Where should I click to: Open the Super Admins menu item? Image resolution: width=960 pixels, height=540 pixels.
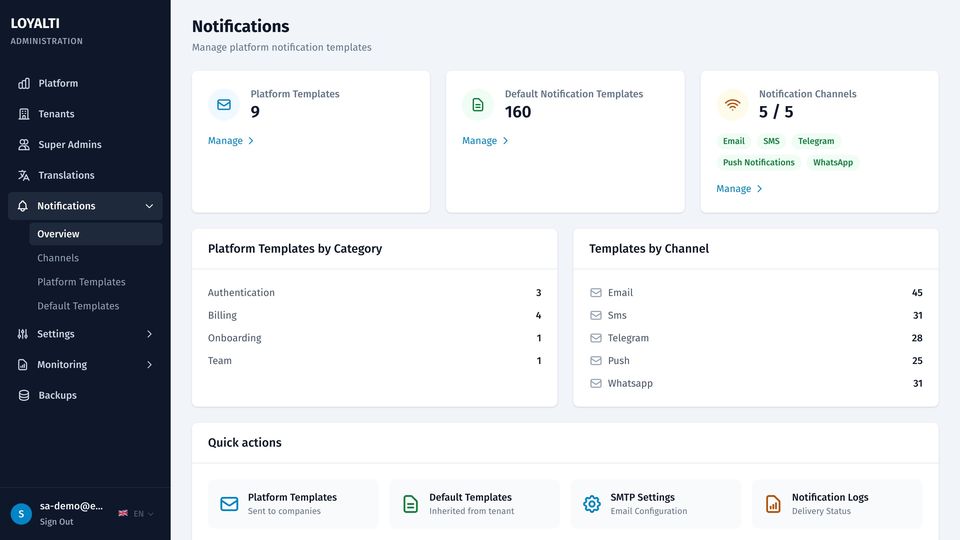pyautogui.click(x=85, y=144)
